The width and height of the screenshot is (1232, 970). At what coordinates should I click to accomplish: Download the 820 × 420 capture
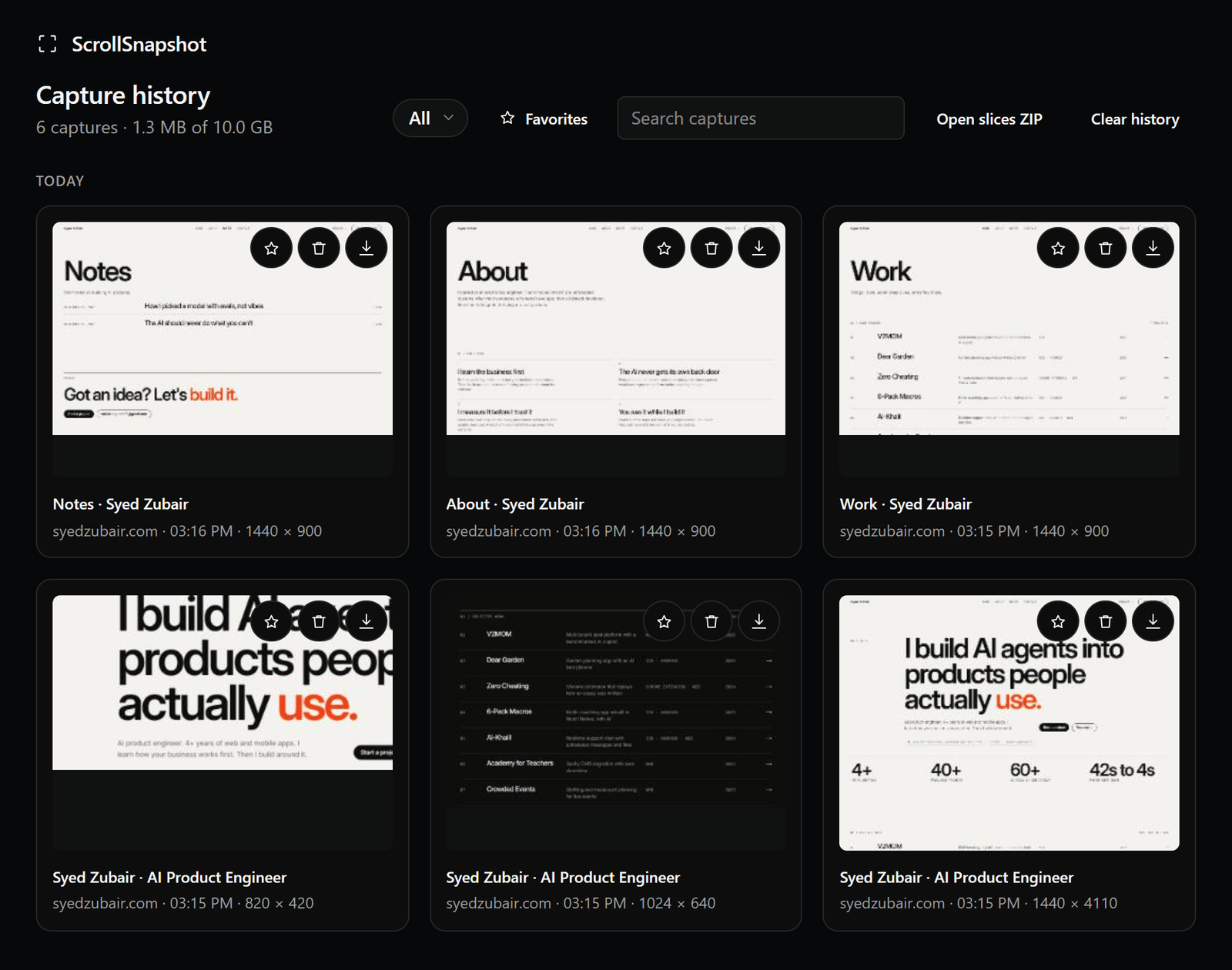click(367, 621)
